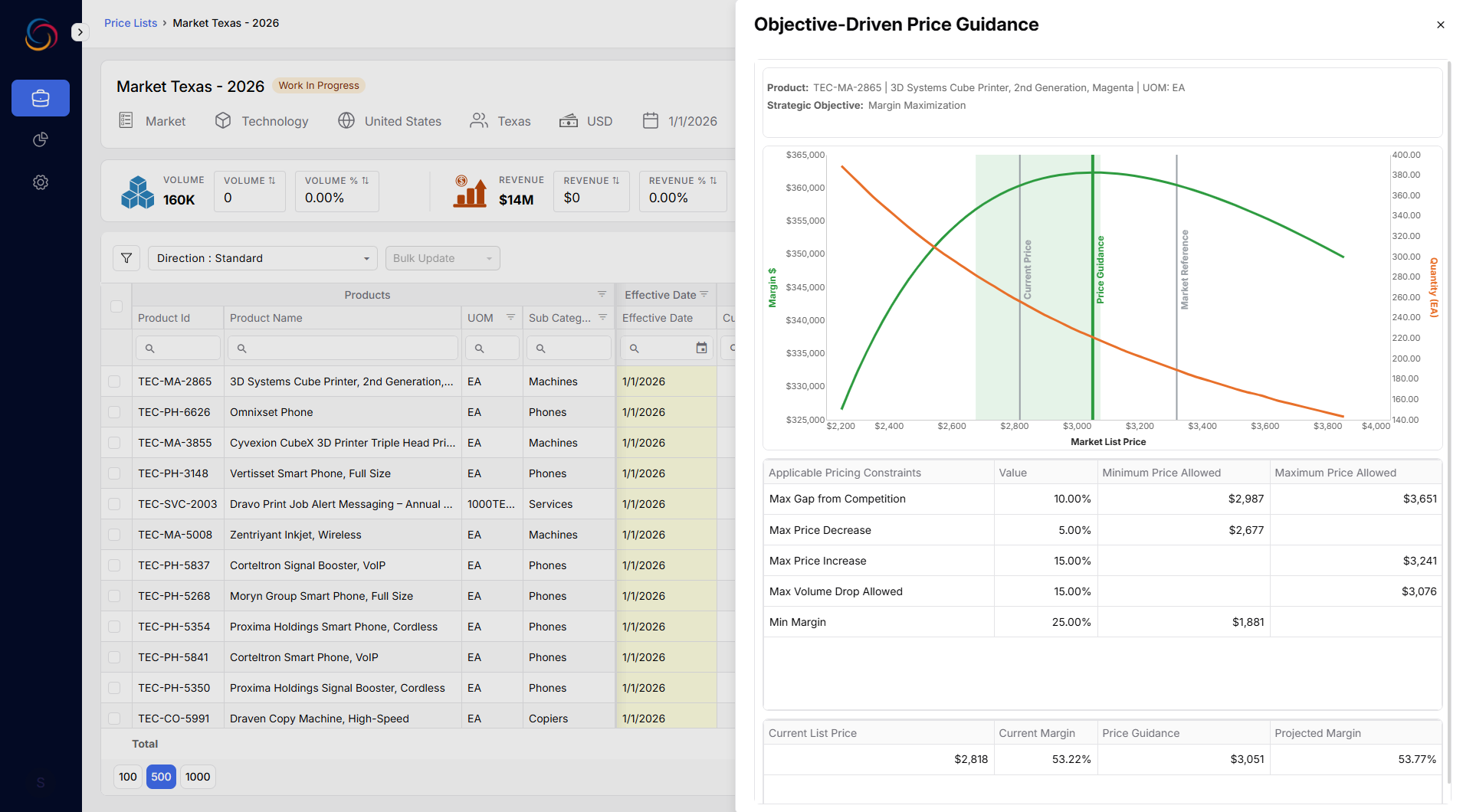This screenshot has width=1463, height=812.
Task: Click the Market Reference marker line on chart
Action: click(1176, 286)
